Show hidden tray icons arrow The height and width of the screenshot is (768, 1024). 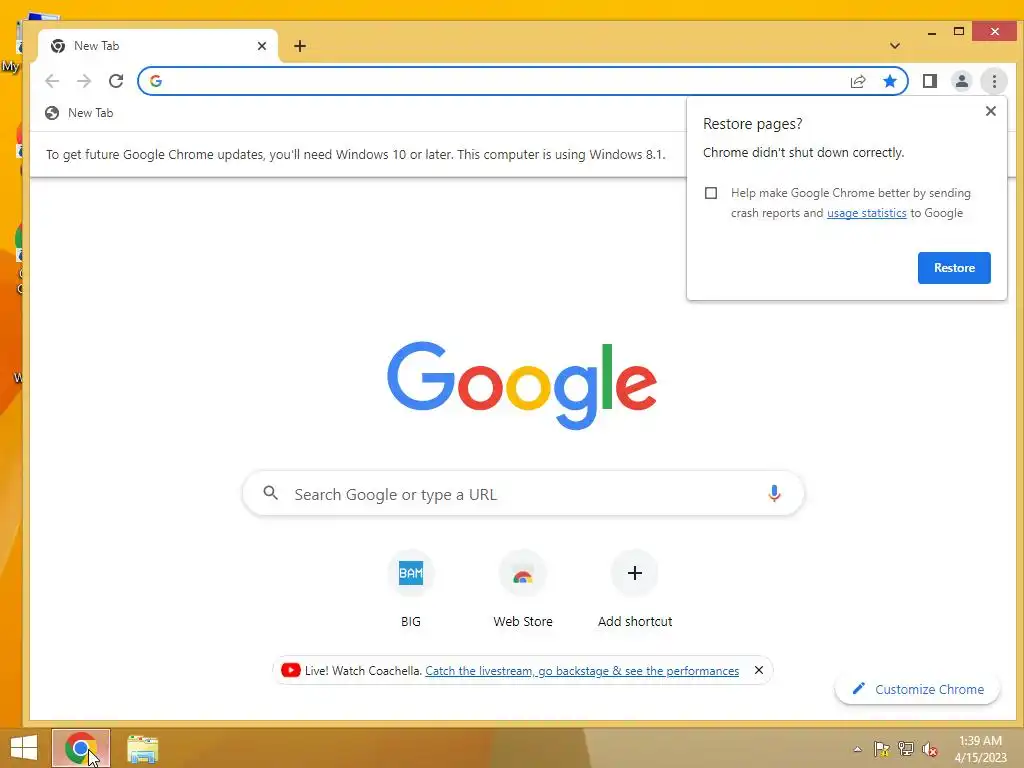point(857,749)
